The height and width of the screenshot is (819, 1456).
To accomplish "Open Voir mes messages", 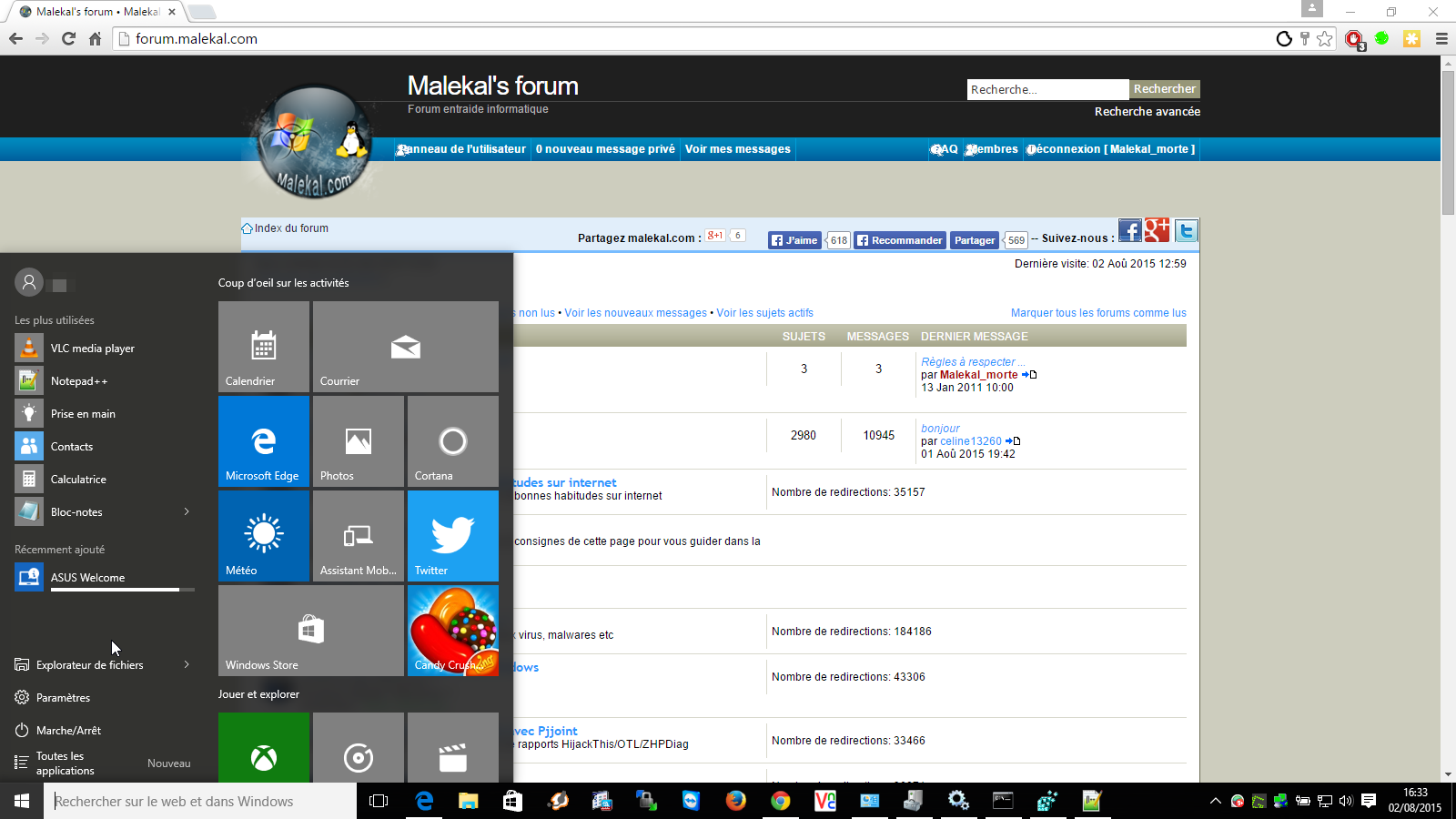I will tap(738, 149).
